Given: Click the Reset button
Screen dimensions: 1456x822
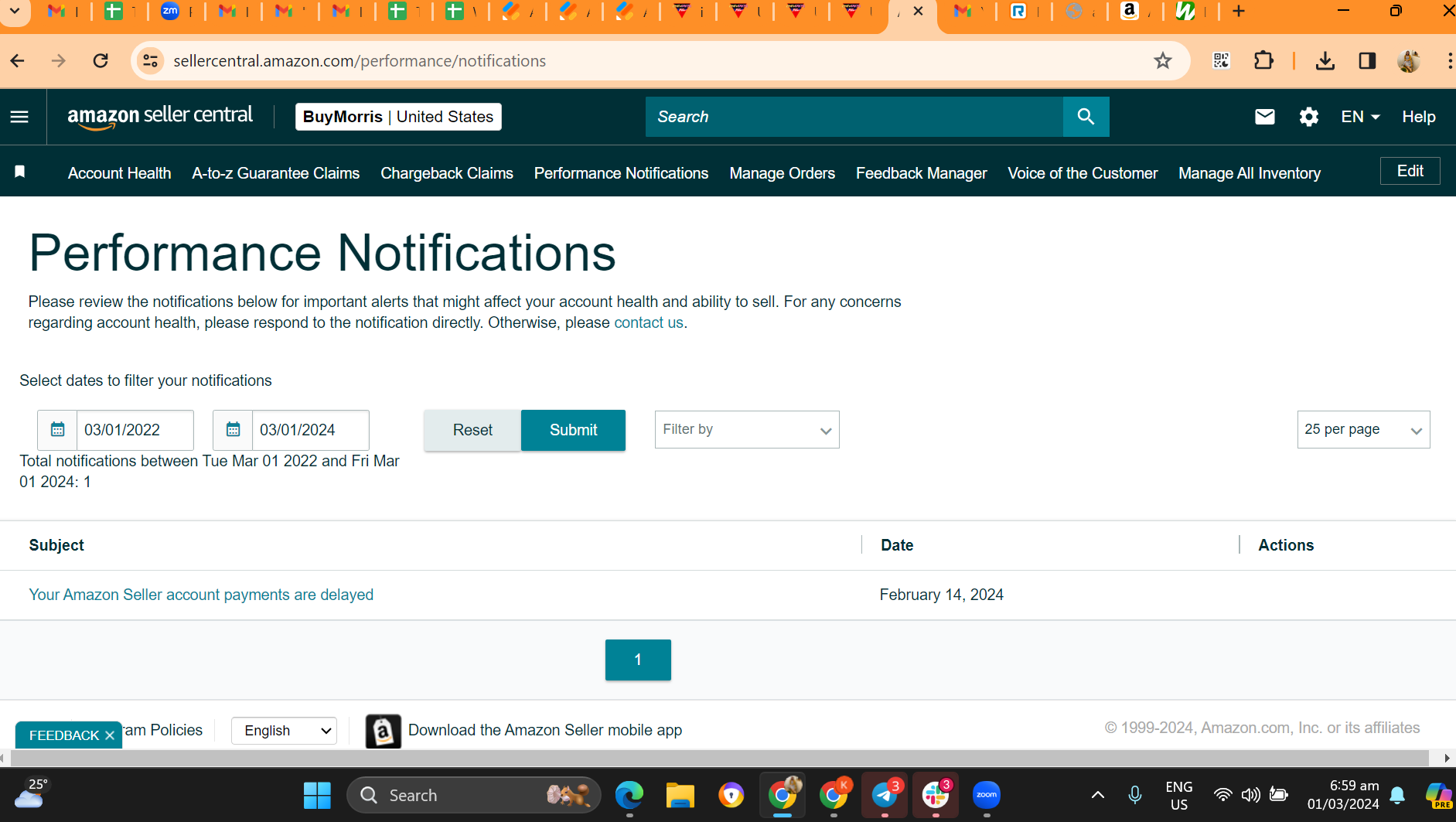Looking at the screenshot, I should 472,430.
